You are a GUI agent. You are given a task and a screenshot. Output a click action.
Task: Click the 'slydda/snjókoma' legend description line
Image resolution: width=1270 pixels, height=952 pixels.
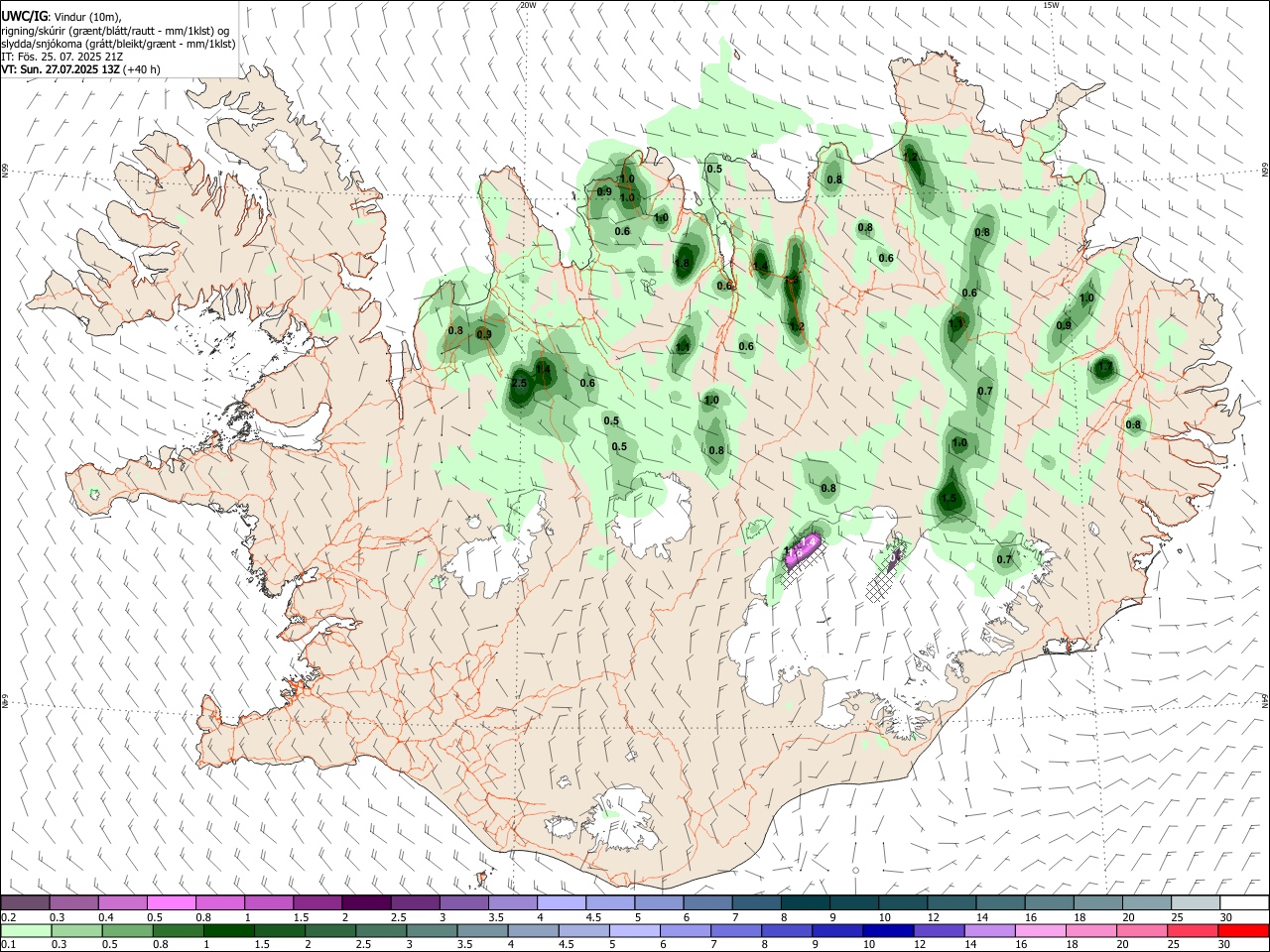pos(118,44)
